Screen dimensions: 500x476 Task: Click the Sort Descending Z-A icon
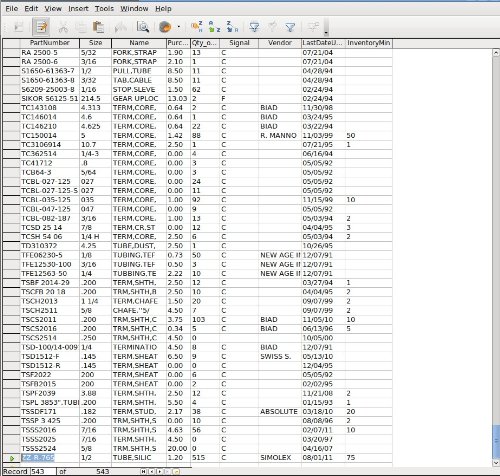(x=232, y=27)
